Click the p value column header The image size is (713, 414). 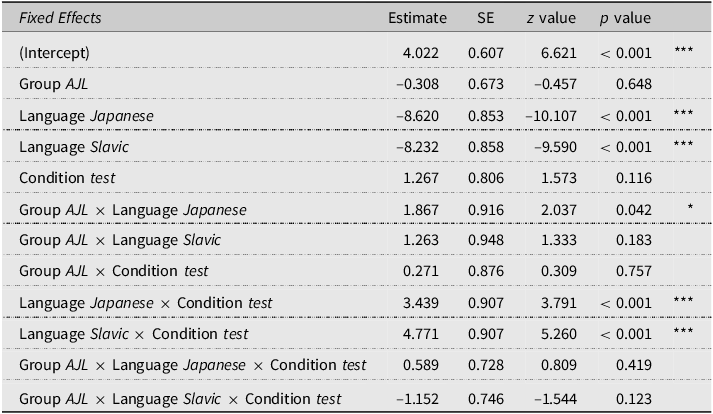625,18
